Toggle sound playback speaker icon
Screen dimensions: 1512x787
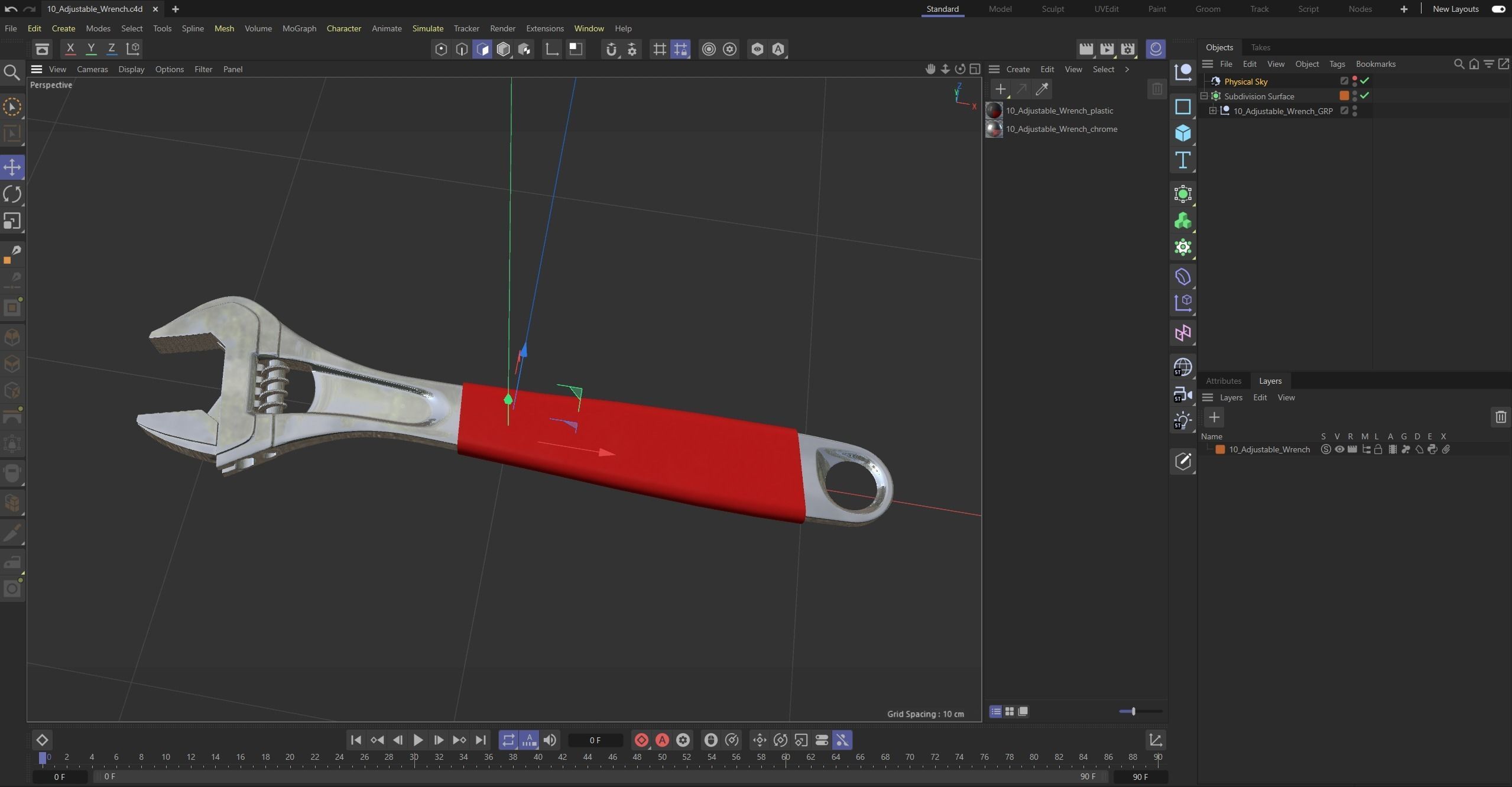[x=550, y=740]
